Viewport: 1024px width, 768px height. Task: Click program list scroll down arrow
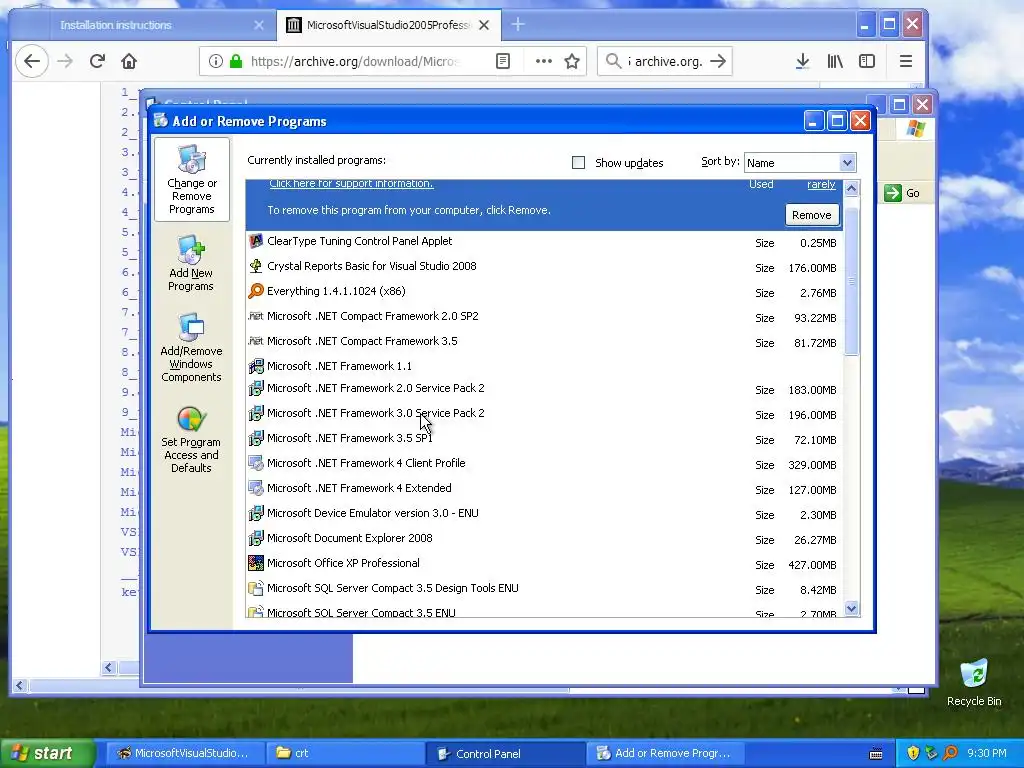(x=851, y=609)
